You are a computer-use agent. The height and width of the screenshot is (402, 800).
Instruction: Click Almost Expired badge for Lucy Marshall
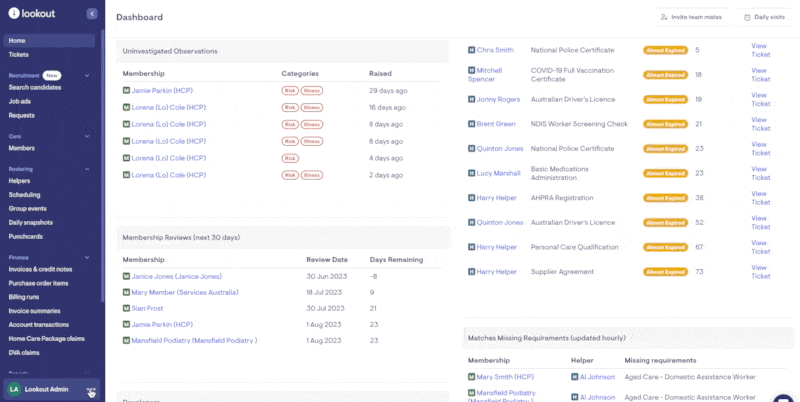coord(664,173)
